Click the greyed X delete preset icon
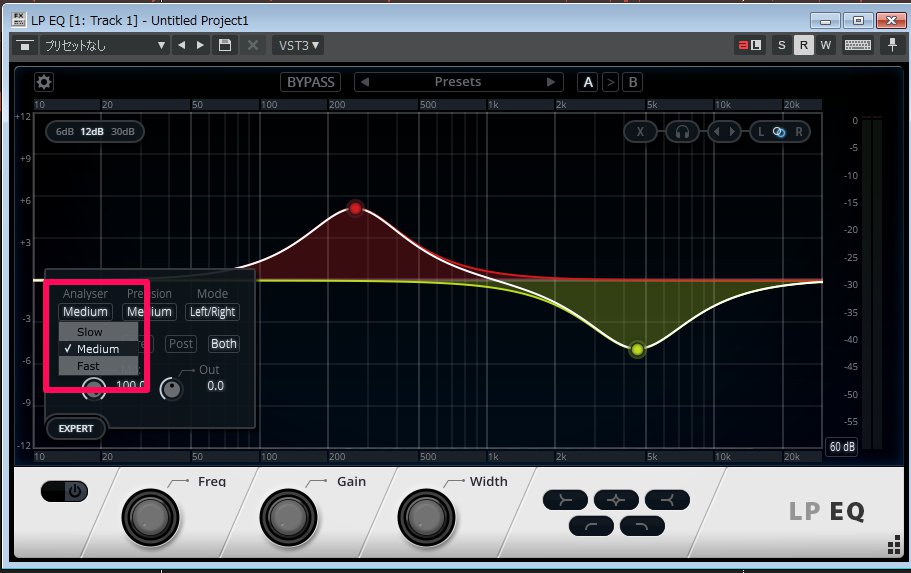The image size is (911, 573). click(x=253, y=45)
